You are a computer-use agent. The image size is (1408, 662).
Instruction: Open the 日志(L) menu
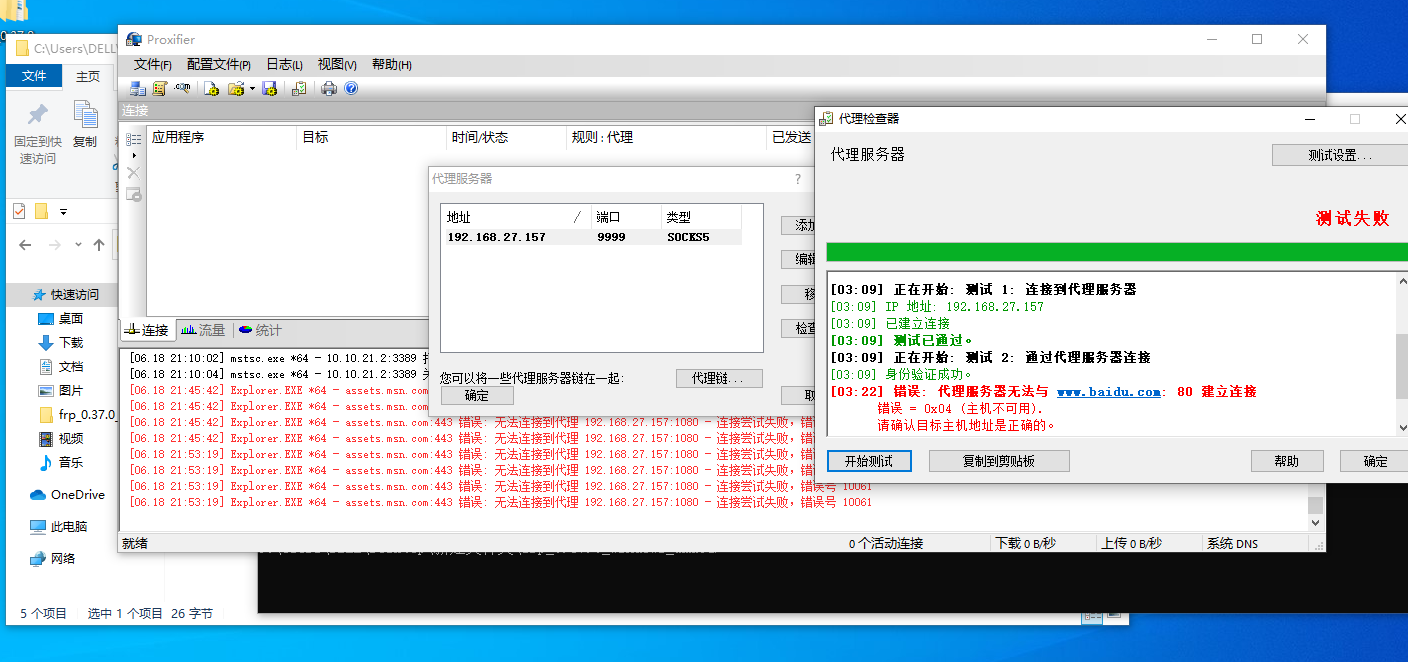tap(284, 64)
